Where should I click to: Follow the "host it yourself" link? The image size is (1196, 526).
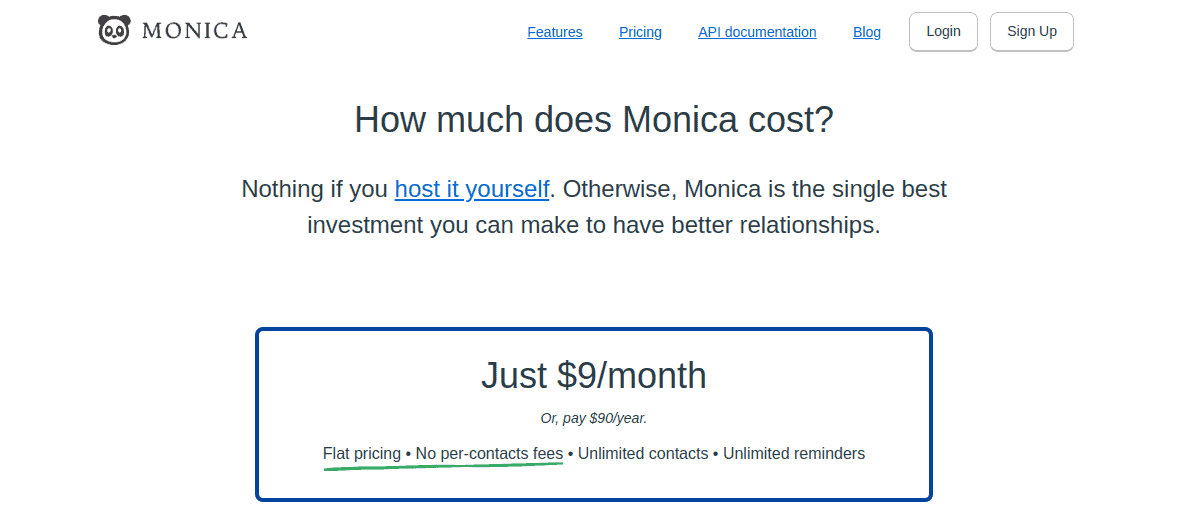click(472, 189)
